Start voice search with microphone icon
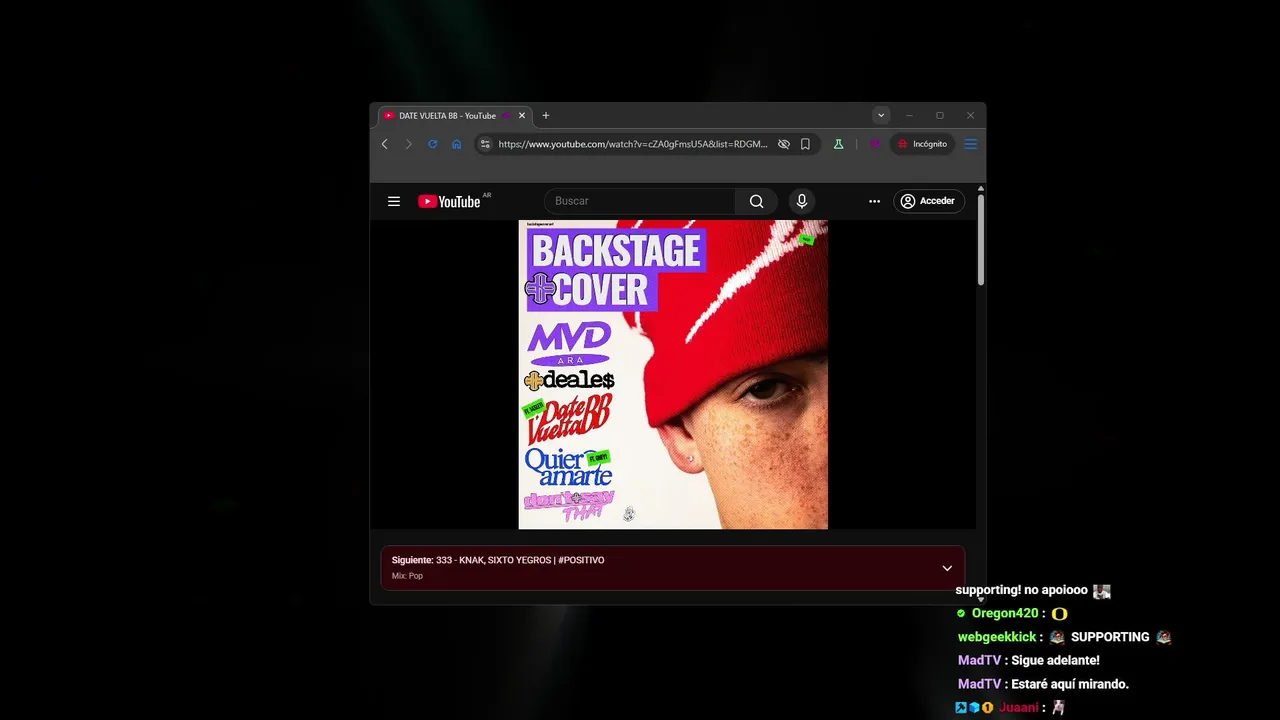The width and height of the screenshot is (1280, 720). pos(802,201)
